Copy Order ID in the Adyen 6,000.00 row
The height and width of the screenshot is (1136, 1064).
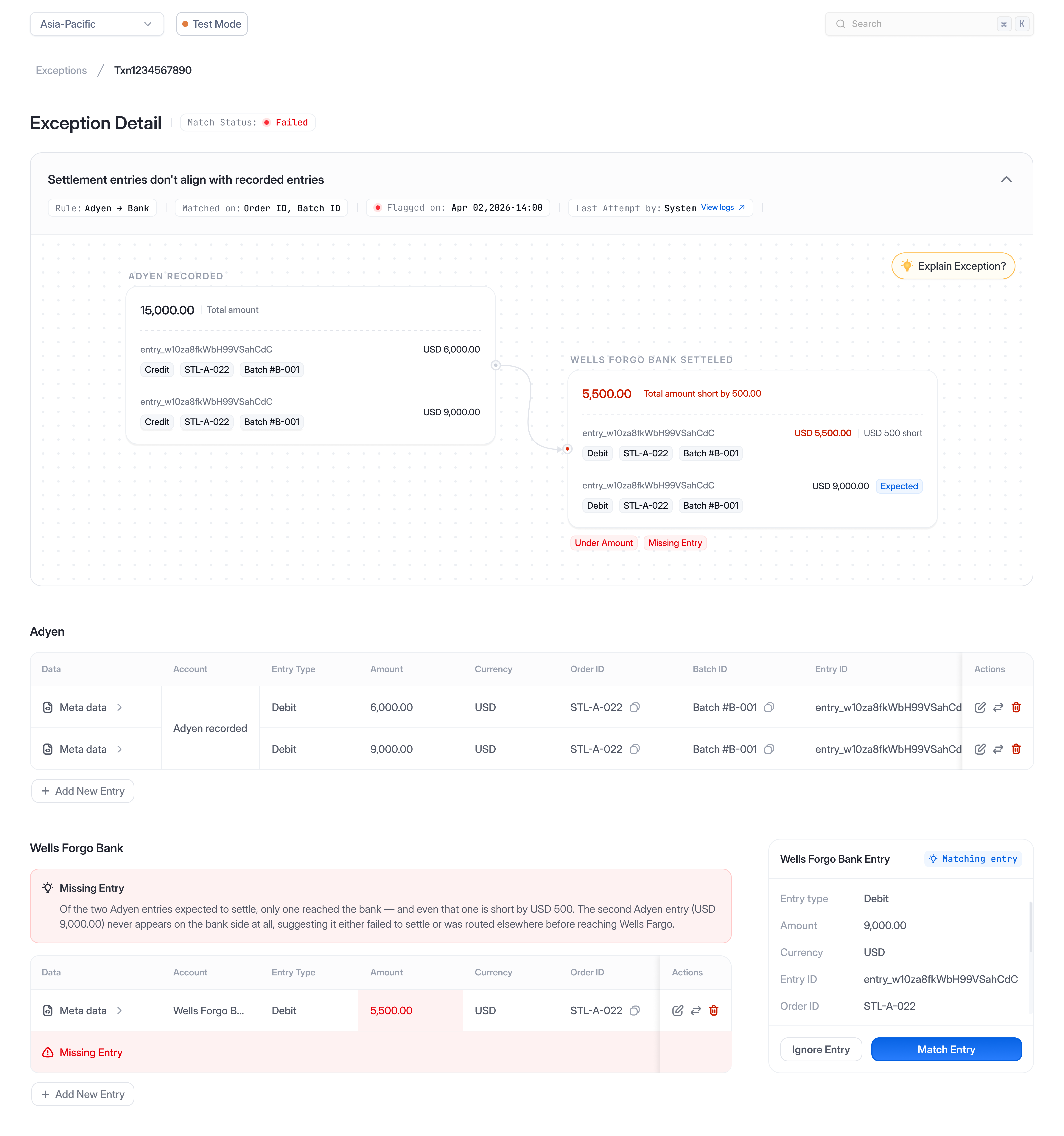[634, 707]
